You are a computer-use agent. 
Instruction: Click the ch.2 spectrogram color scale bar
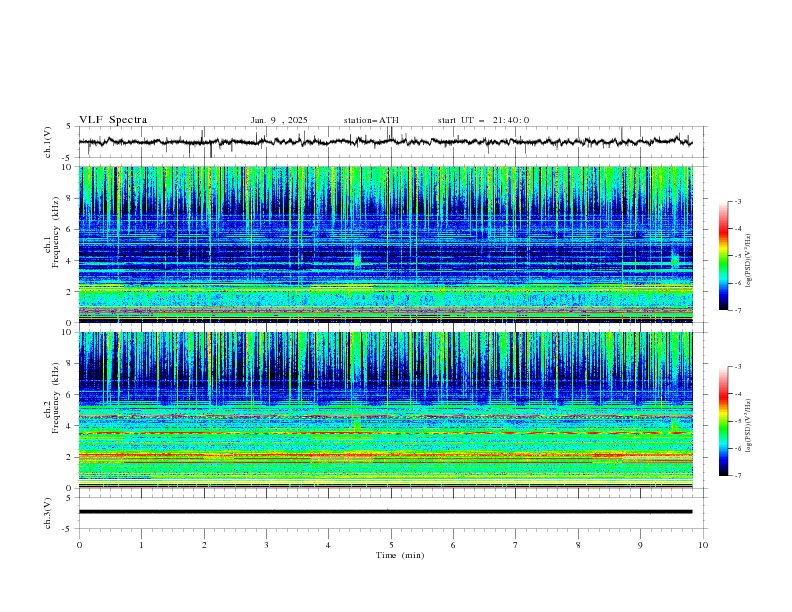tap(723, 421)
